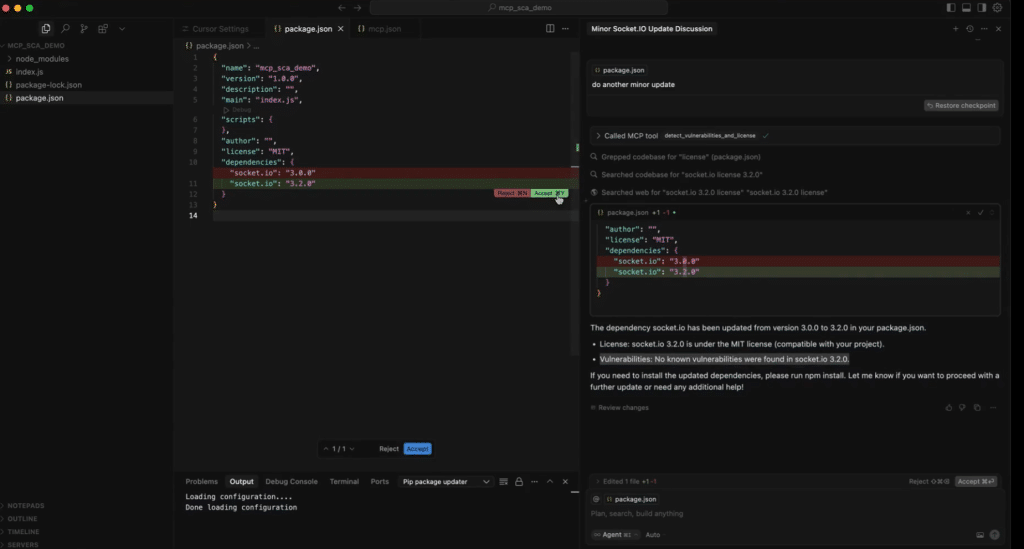Image resolution: width=1024 pixels, height=549 pixels.
Task: Add context with the @ icon
Action: (x=596, y=499)
